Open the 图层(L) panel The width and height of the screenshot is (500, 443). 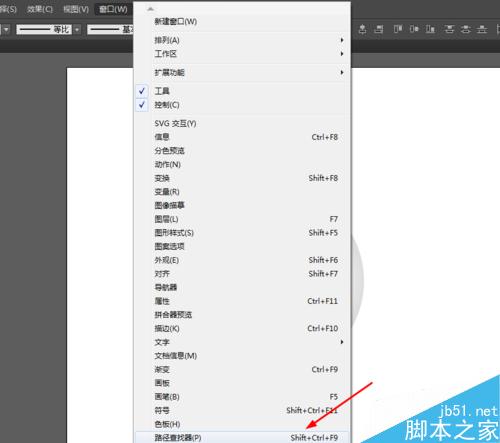242,219
